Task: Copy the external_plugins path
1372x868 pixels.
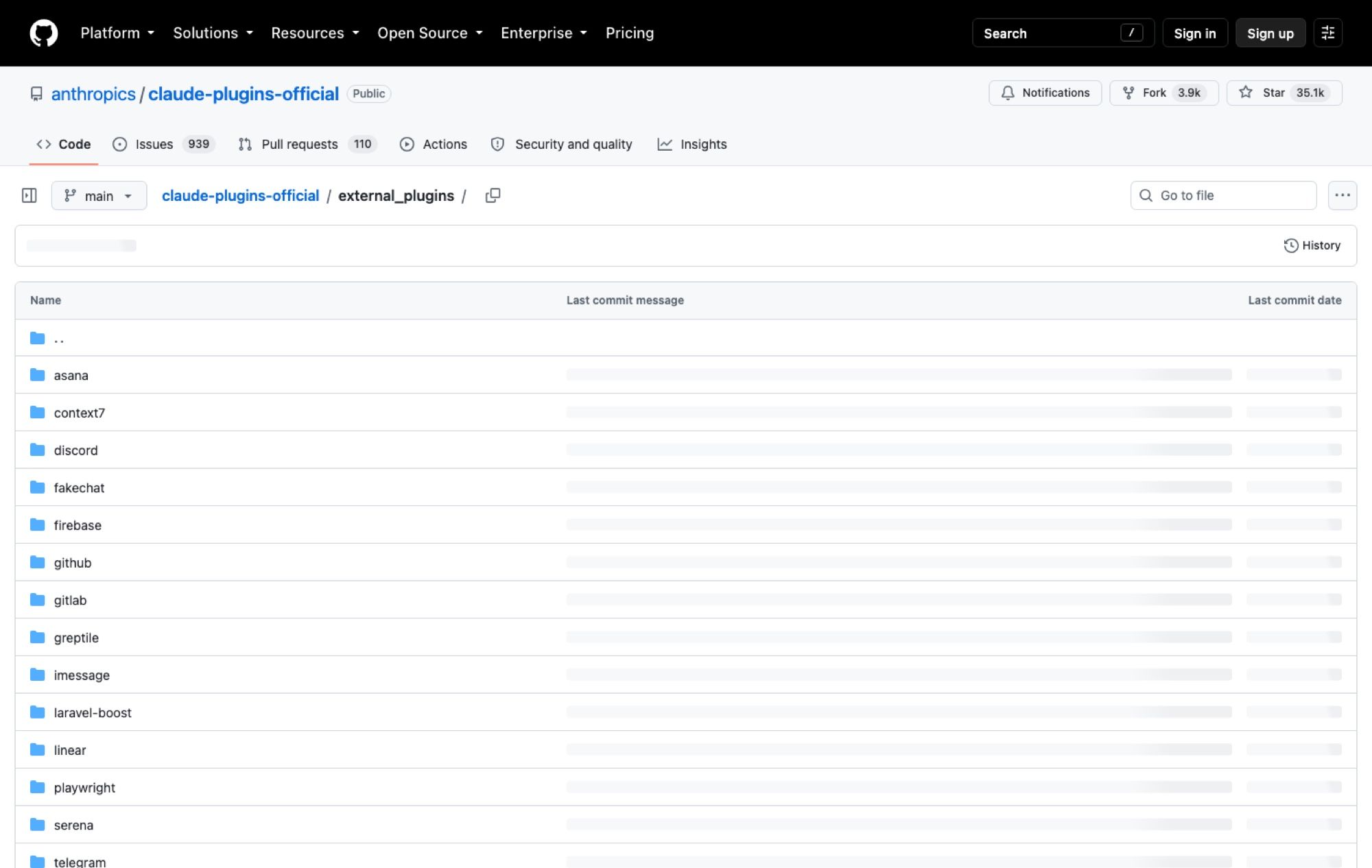Action: tap(493, 195)
